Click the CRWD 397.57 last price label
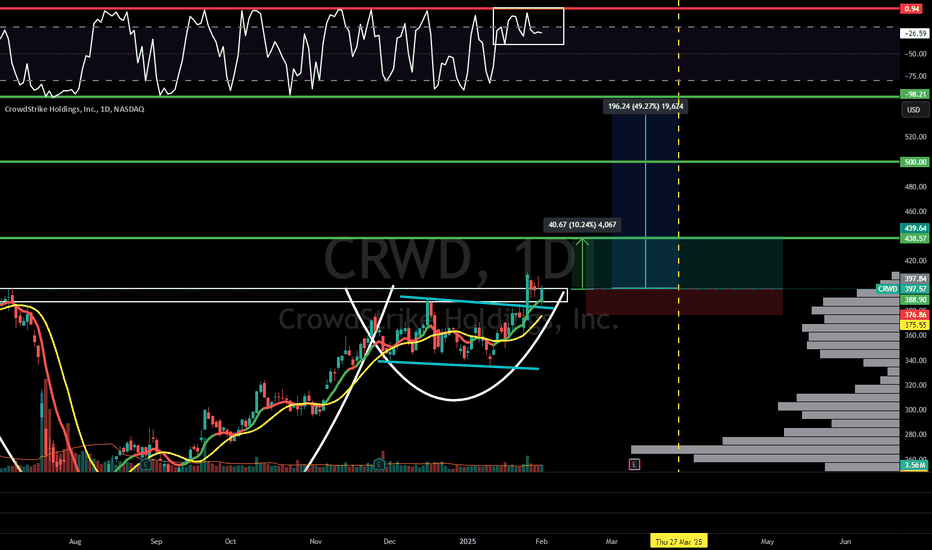 902,289
